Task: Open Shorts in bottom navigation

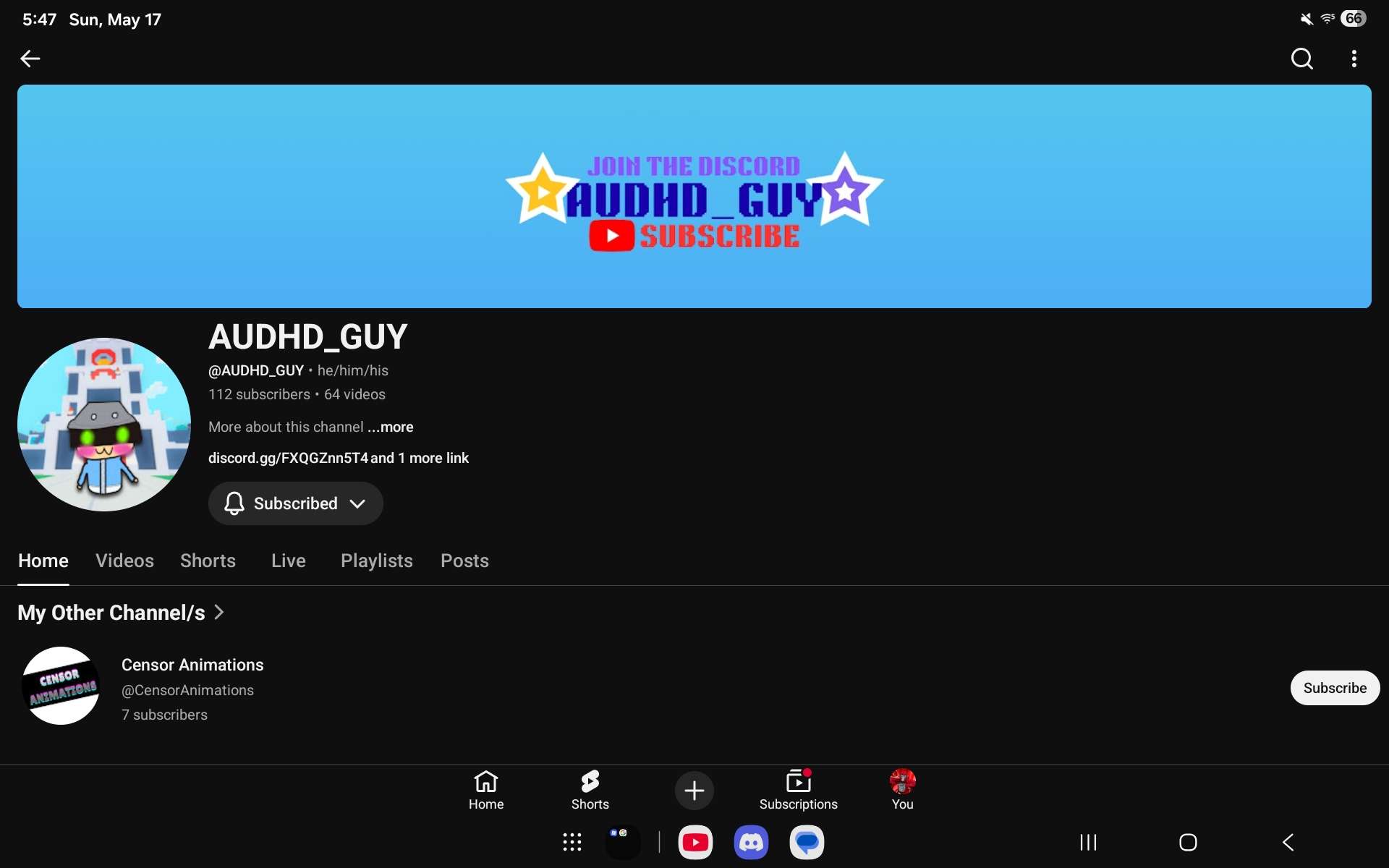Action: tap(590, 790)
